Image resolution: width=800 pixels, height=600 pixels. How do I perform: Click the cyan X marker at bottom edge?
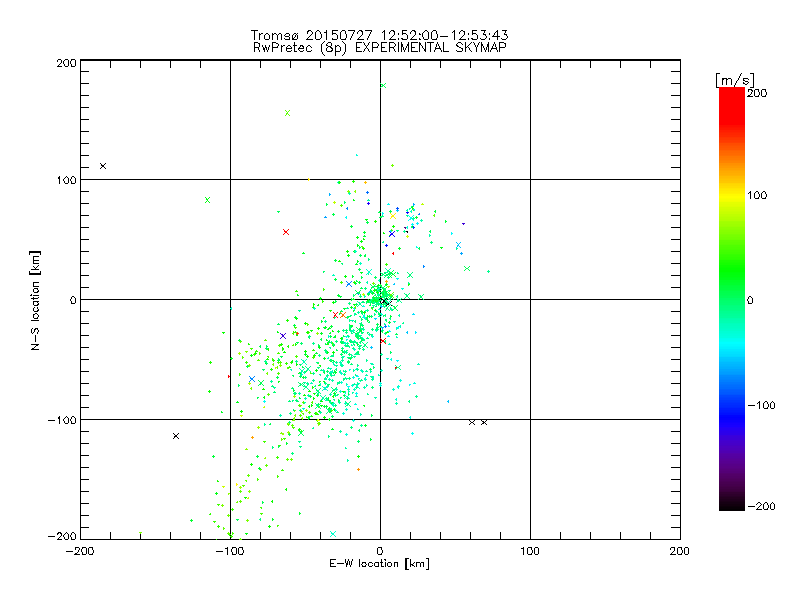tap(333, 534)
